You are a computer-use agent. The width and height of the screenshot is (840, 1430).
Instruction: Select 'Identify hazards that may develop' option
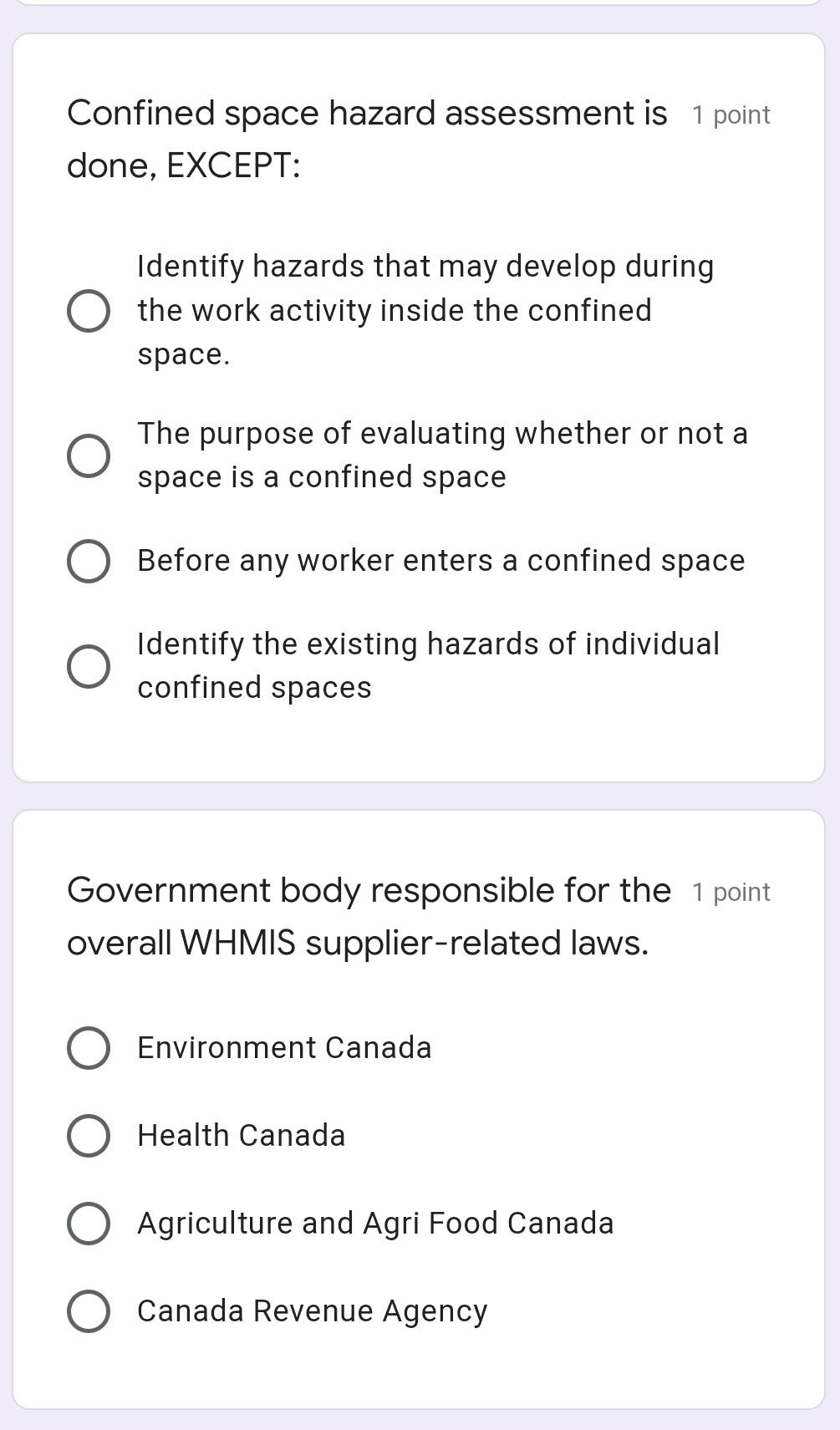89,311
